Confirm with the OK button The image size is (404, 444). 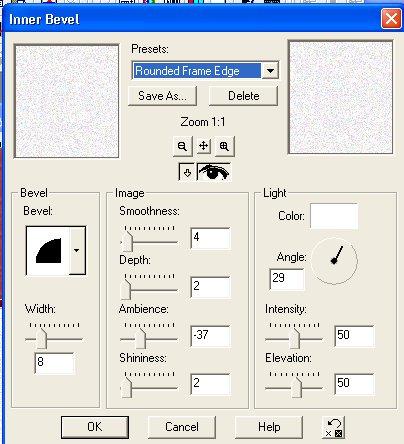95,427
